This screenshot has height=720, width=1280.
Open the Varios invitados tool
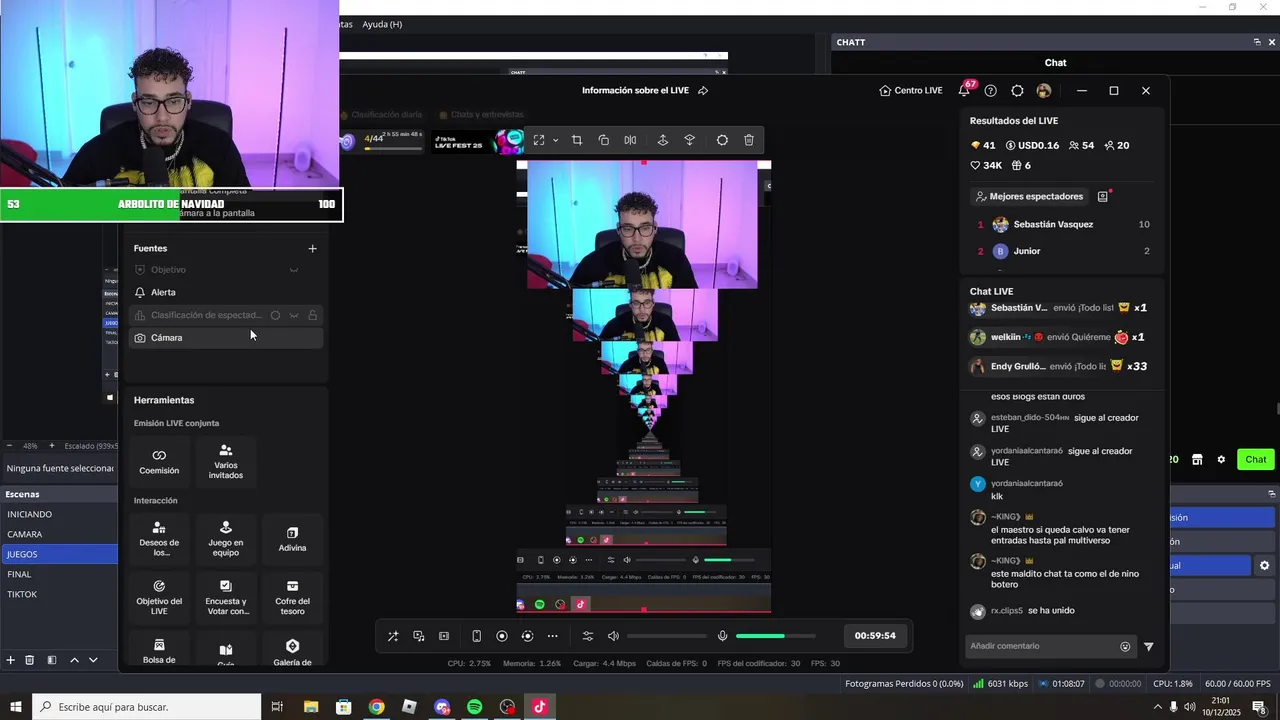click(x=226, y=462)
